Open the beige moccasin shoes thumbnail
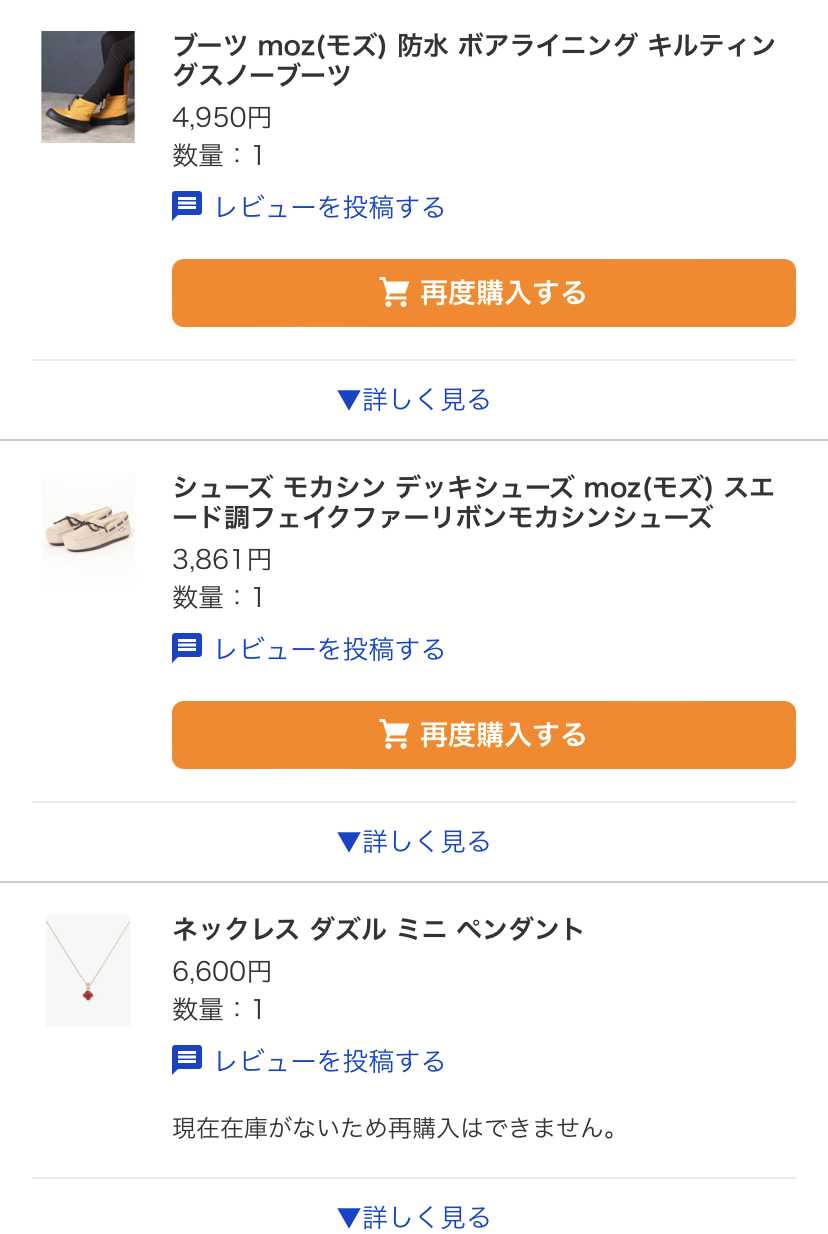The height and width of the screenshot is (1234, 828). coord(88,528)
